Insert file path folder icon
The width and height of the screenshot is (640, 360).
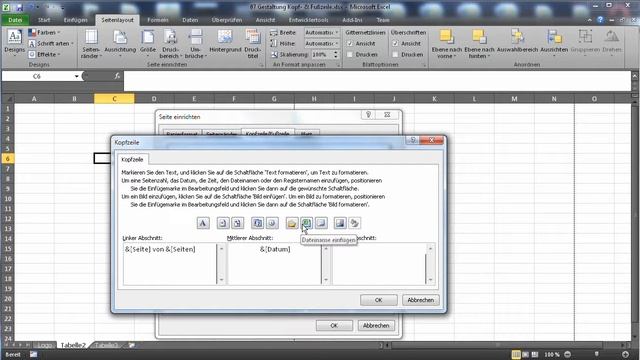tap(292, 223)
